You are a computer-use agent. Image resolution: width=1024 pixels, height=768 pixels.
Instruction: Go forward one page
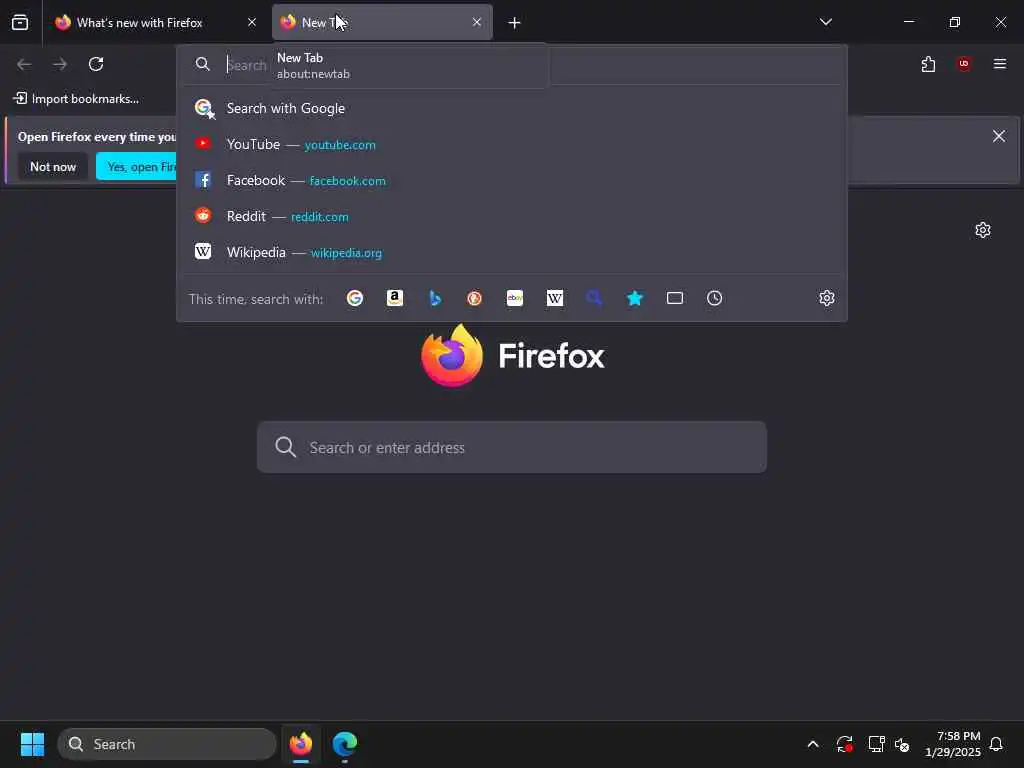[x=60, y=64]
